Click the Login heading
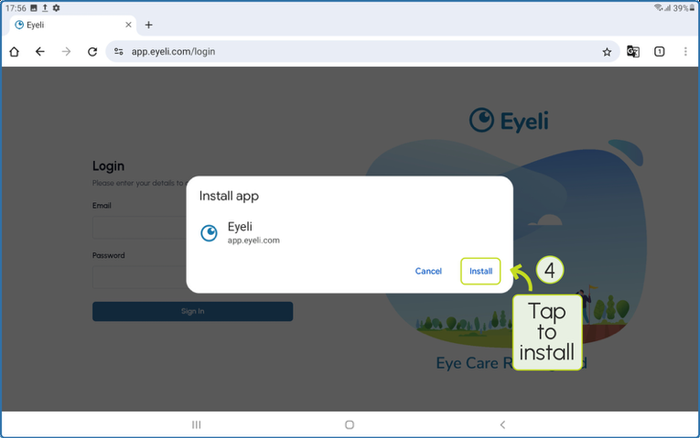This screenshot has width=700, height=438. point(108,166)
